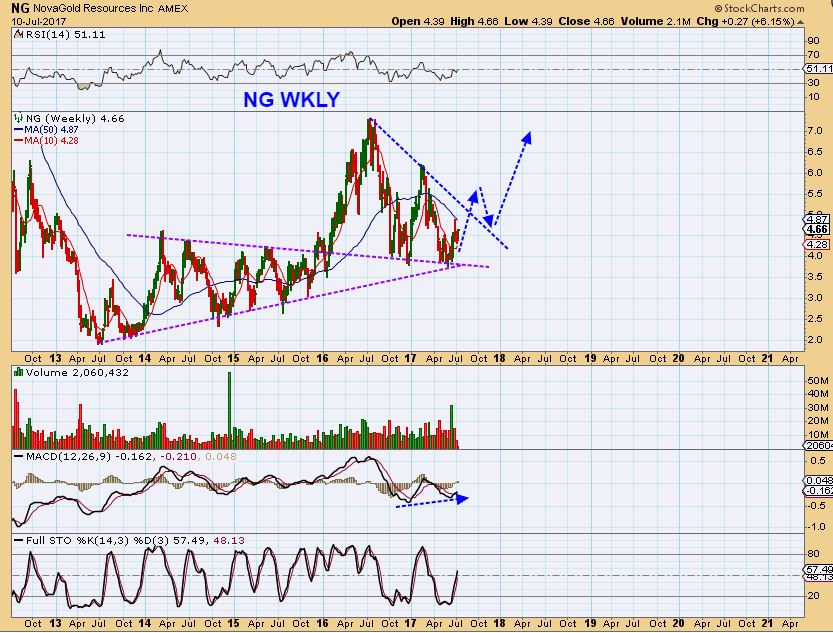Click the 'MA(10) 4.28' legend label
This screenshot has width=833, height=633.
click(52, 141)
